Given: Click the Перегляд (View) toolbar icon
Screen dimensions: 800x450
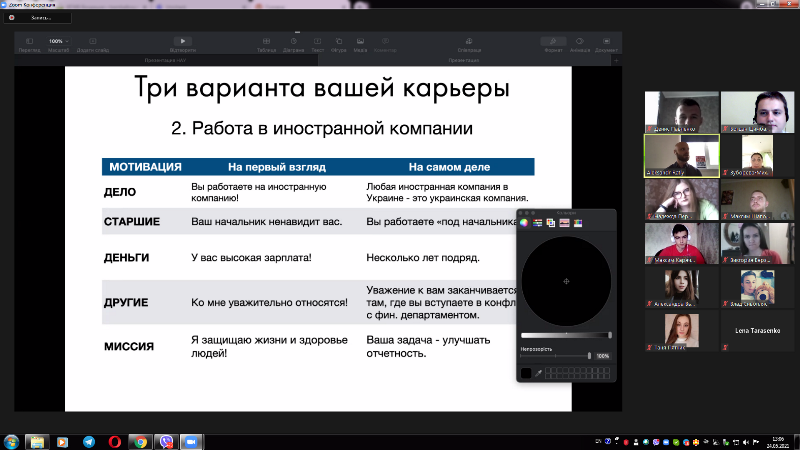Looking at the screenshot, I should 29,41.
